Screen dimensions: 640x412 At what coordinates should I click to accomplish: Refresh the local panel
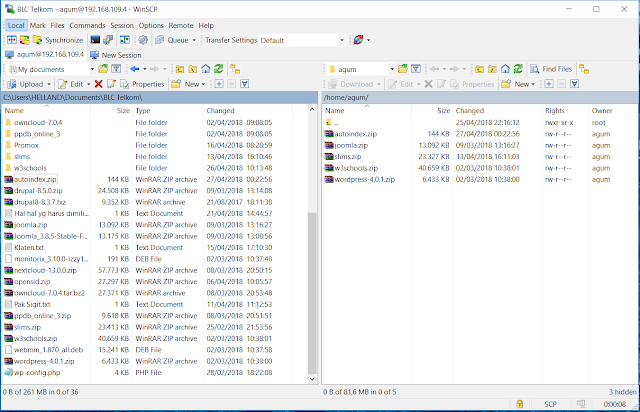pos(219,69)
